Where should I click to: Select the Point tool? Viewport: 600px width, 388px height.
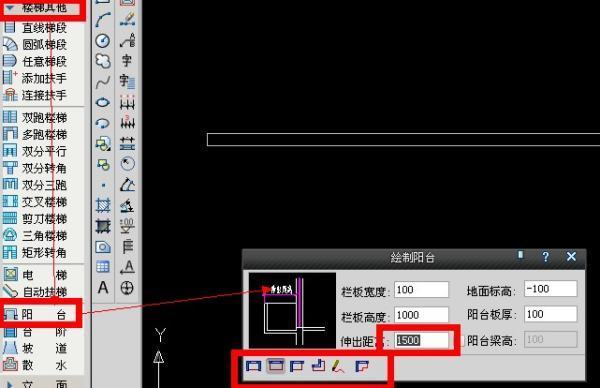(x=103, y=186)
